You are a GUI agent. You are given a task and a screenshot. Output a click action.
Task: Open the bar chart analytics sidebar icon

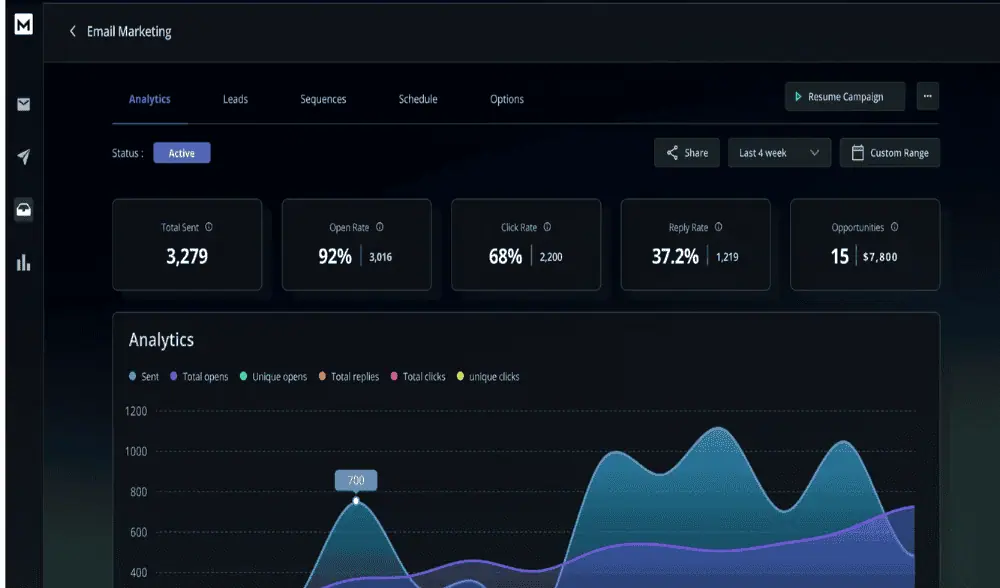pyautogui.click(x=23, y=263)
